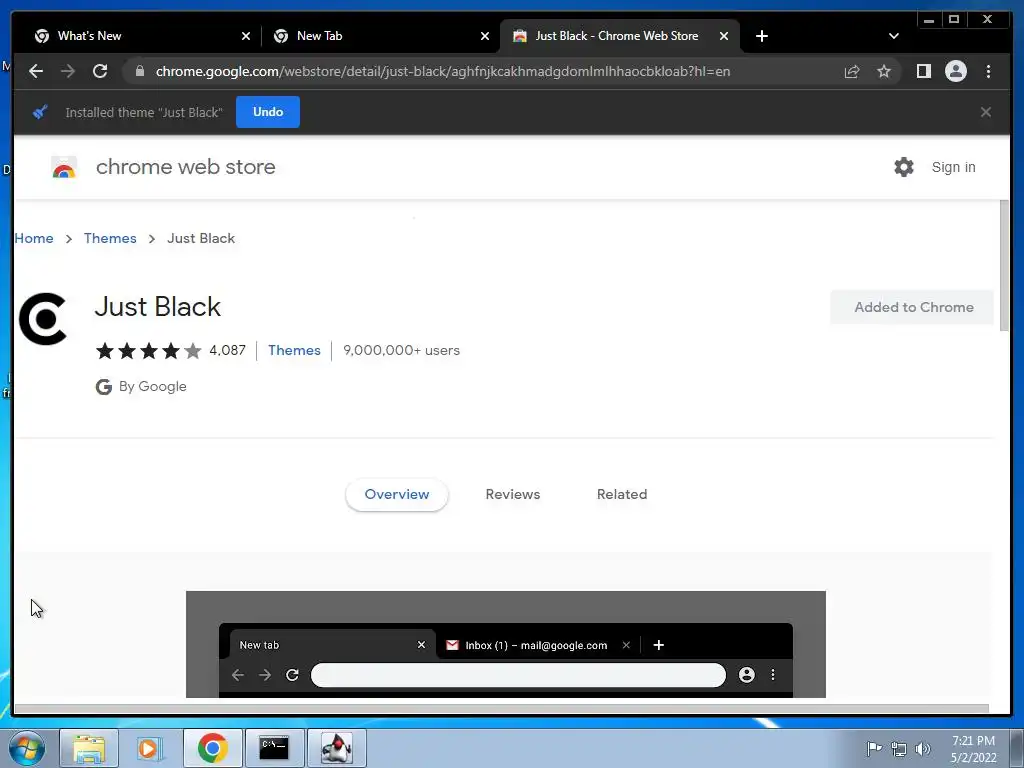Open the Windows Start button
The image size is (1024, 768).
[x=26, y=748]
